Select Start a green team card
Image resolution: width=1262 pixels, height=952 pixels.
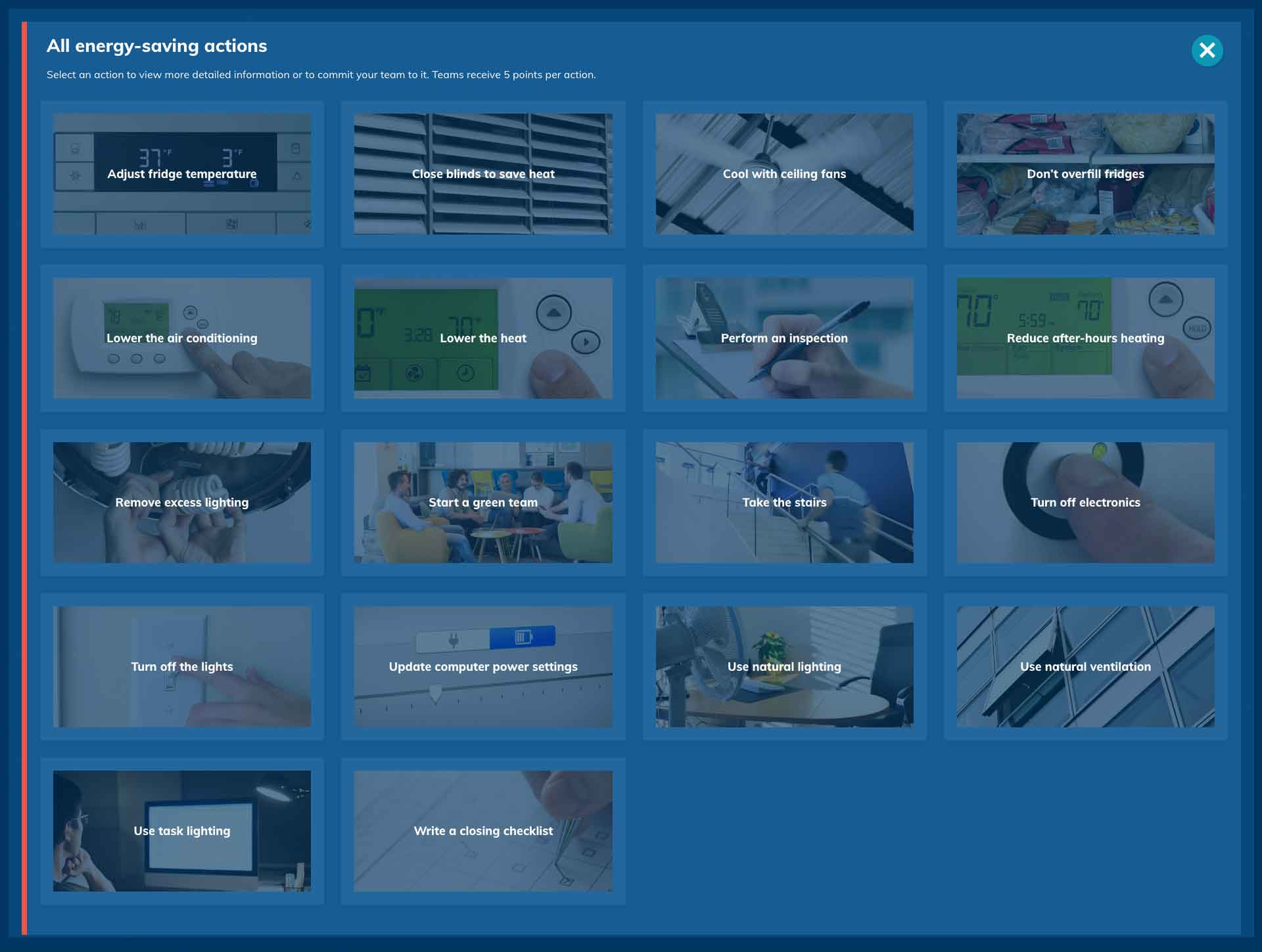point(483,503)
